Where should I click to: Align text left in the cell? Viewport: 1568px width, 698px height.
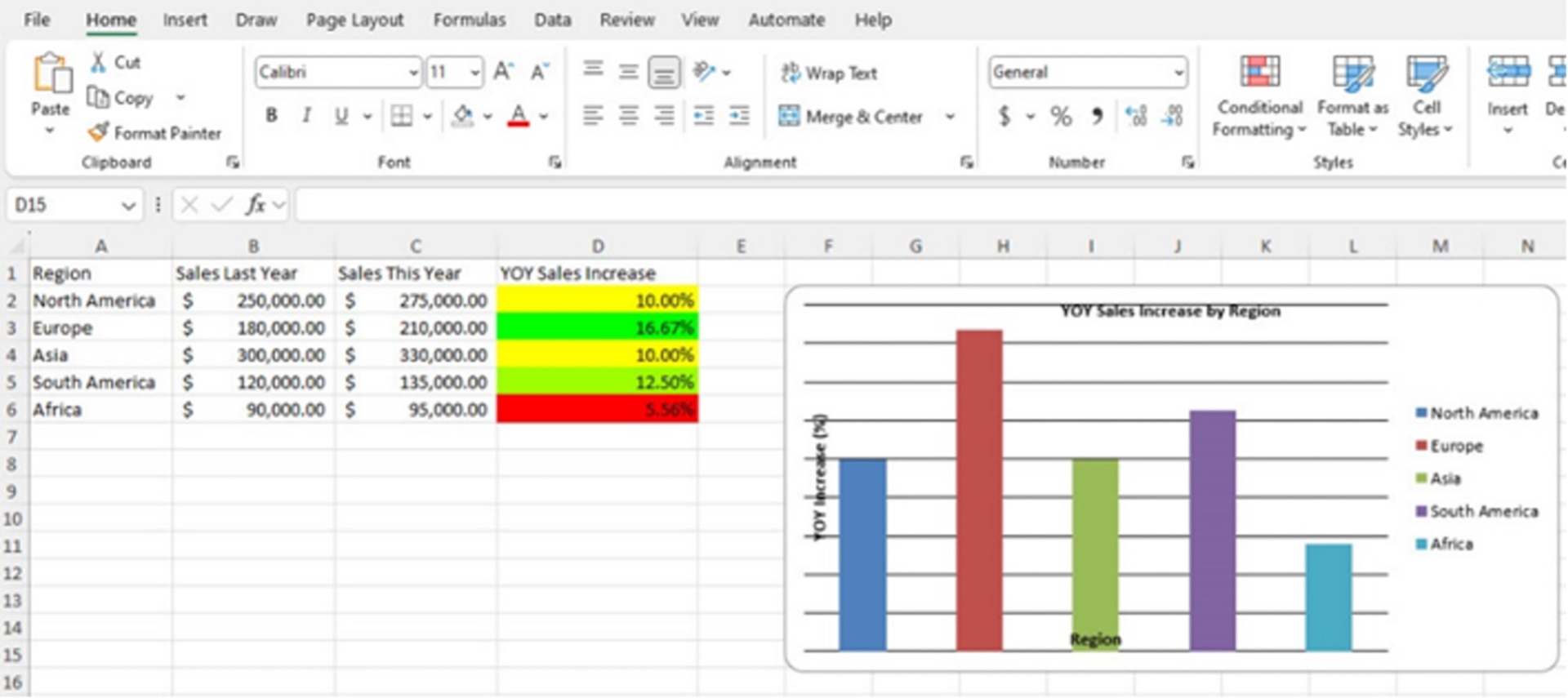[593, 116]
